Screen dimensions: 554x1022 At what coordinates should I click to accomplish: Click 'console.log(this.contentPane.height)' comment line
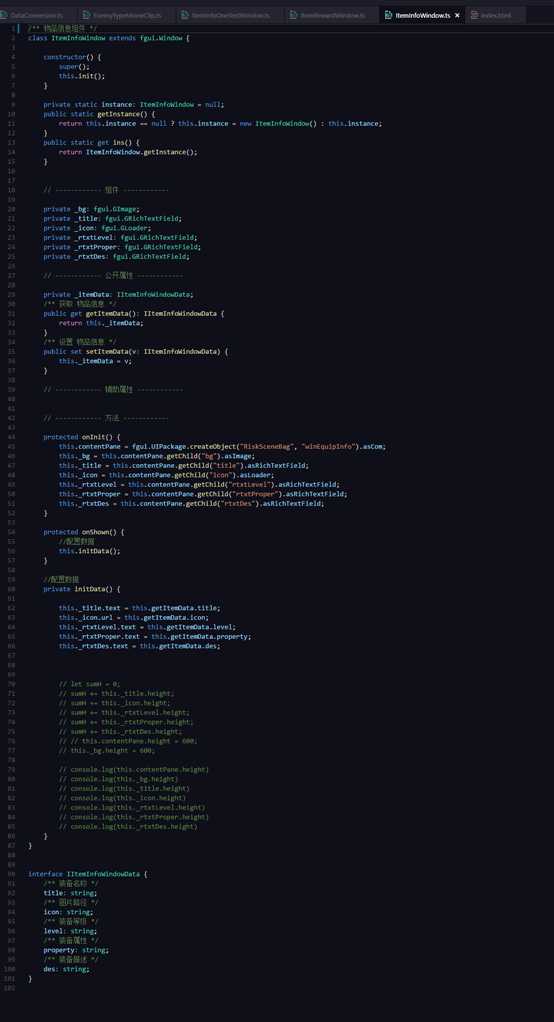(x=134, y=769)
